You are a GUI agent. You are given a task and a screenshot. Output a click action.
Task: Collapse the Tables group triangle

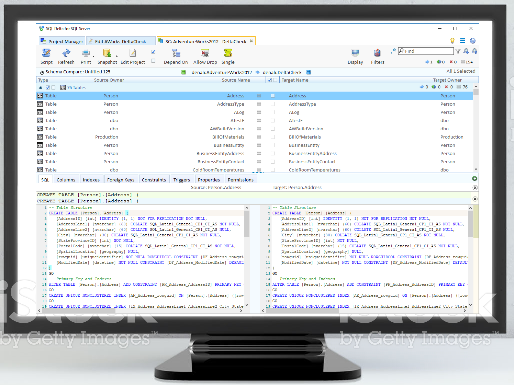[41, 87]
